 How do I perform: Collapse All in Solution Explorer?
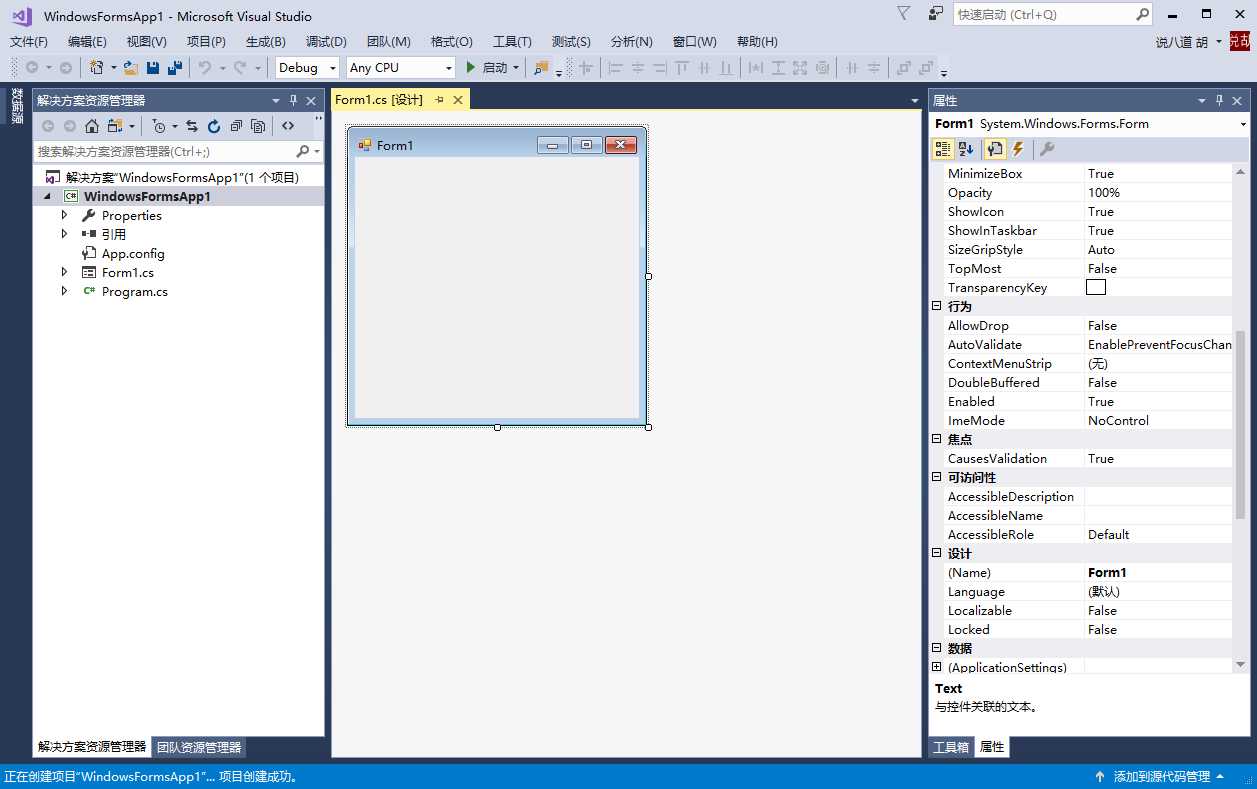tap(236, 126)
